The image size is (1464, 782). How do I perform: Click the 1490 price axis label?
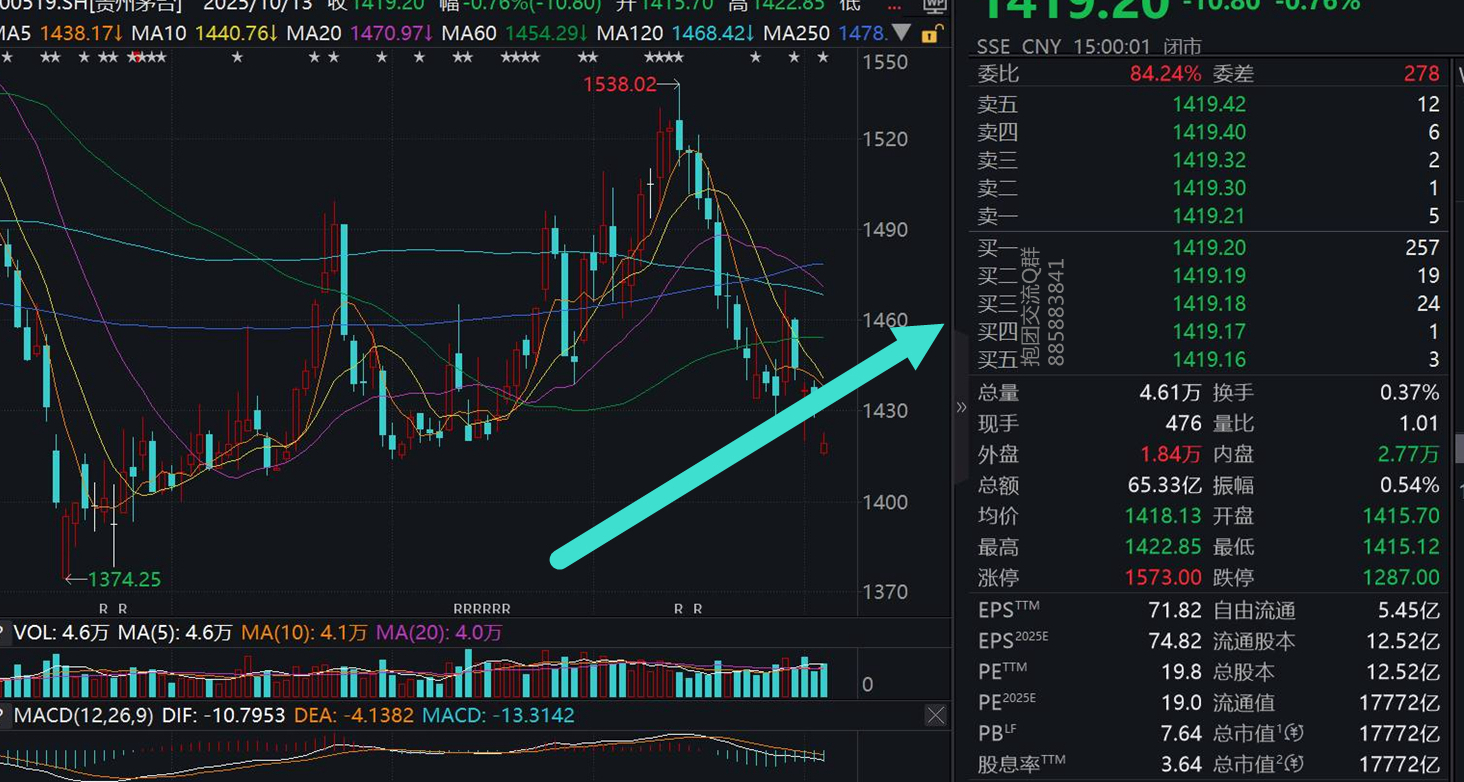coord(885,230)
